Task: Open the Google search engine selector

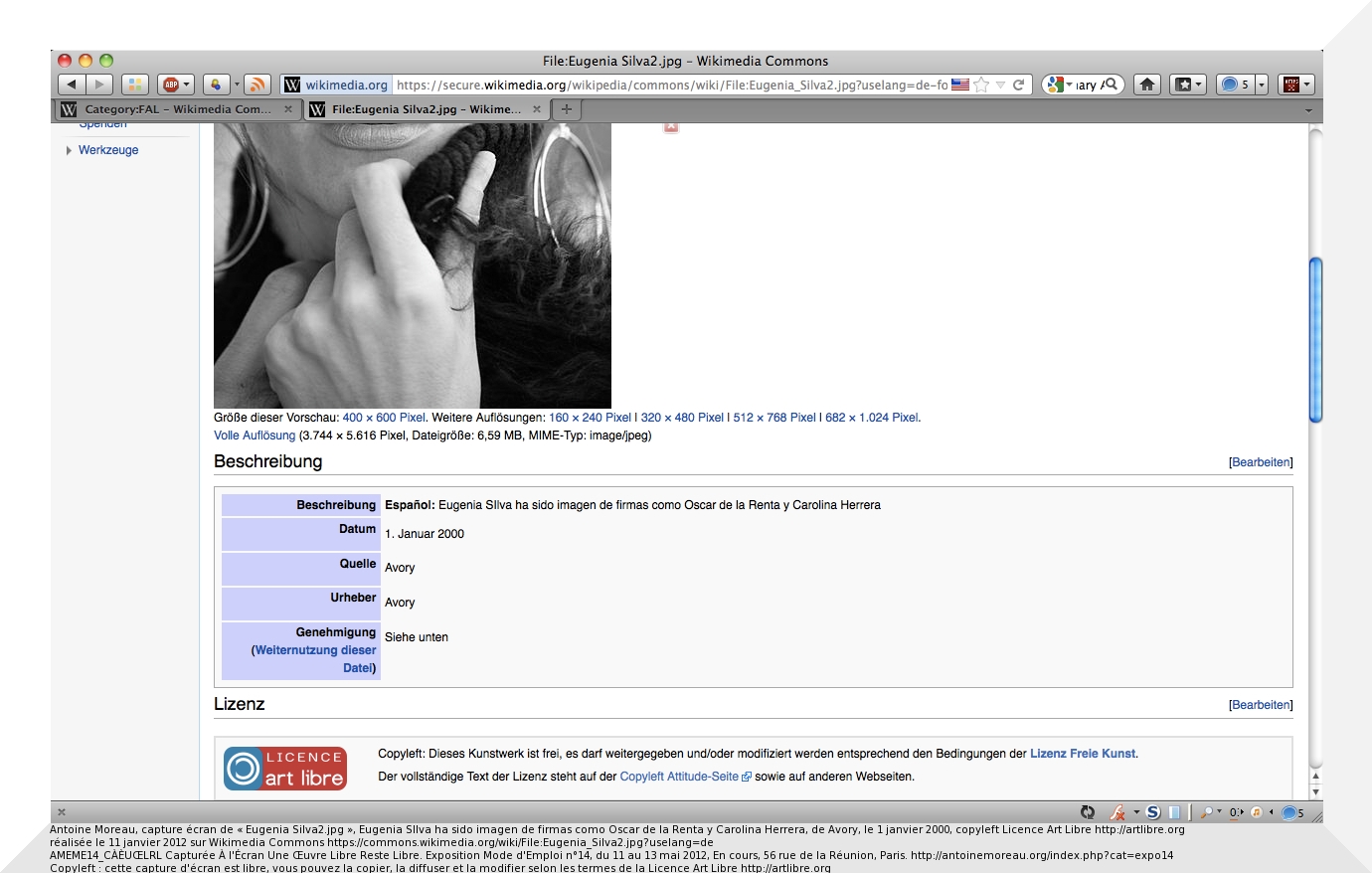Action: click(1059, 85)
